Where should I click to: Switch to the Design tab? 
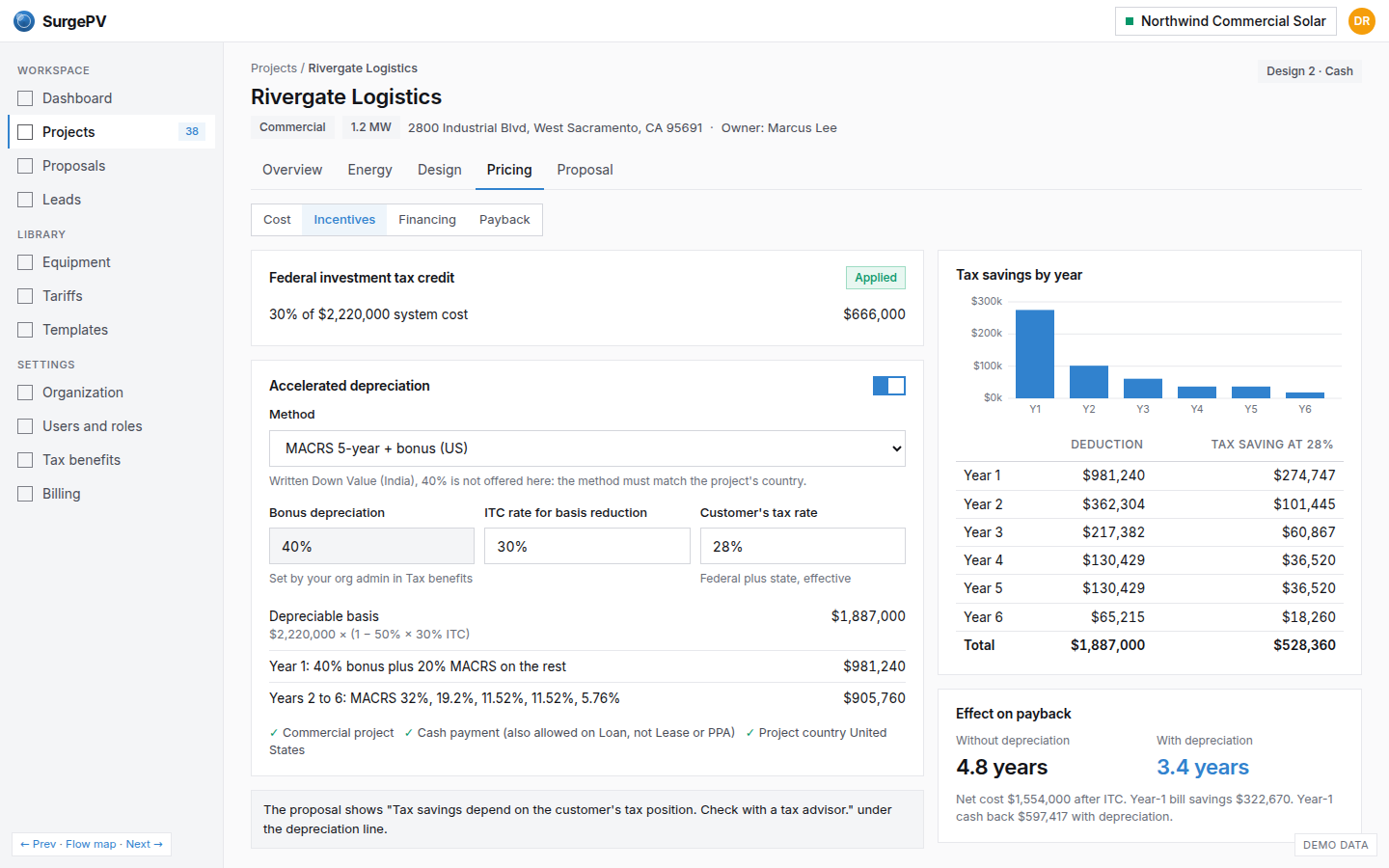pos(439,170)
